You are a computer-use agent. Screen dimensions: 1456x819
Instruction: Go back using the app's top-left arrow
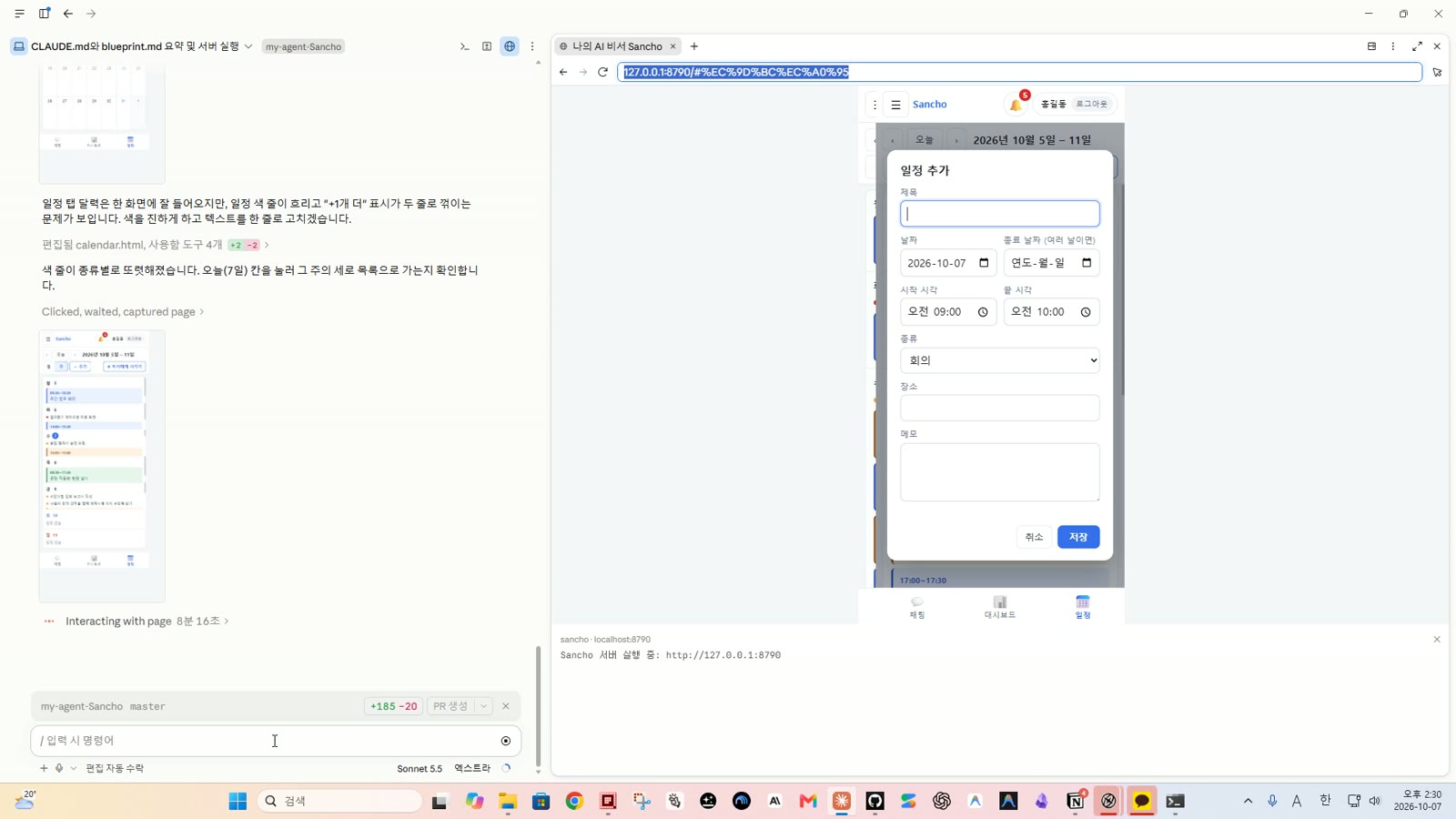pyautogui.click(x=67, y=14)
